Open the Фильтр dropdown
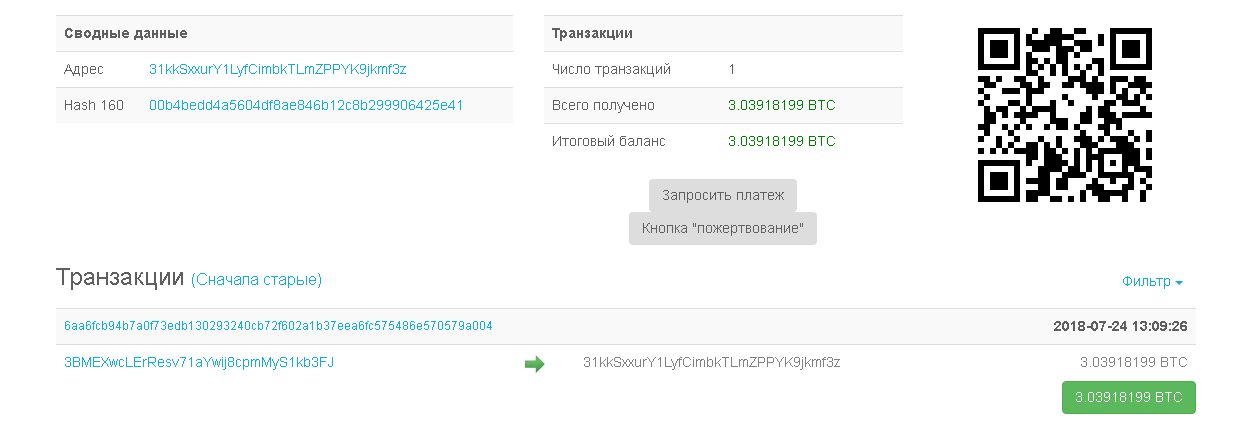Screen dimensions: 1246x428 pyautogui.click(x=1152, y=282)
